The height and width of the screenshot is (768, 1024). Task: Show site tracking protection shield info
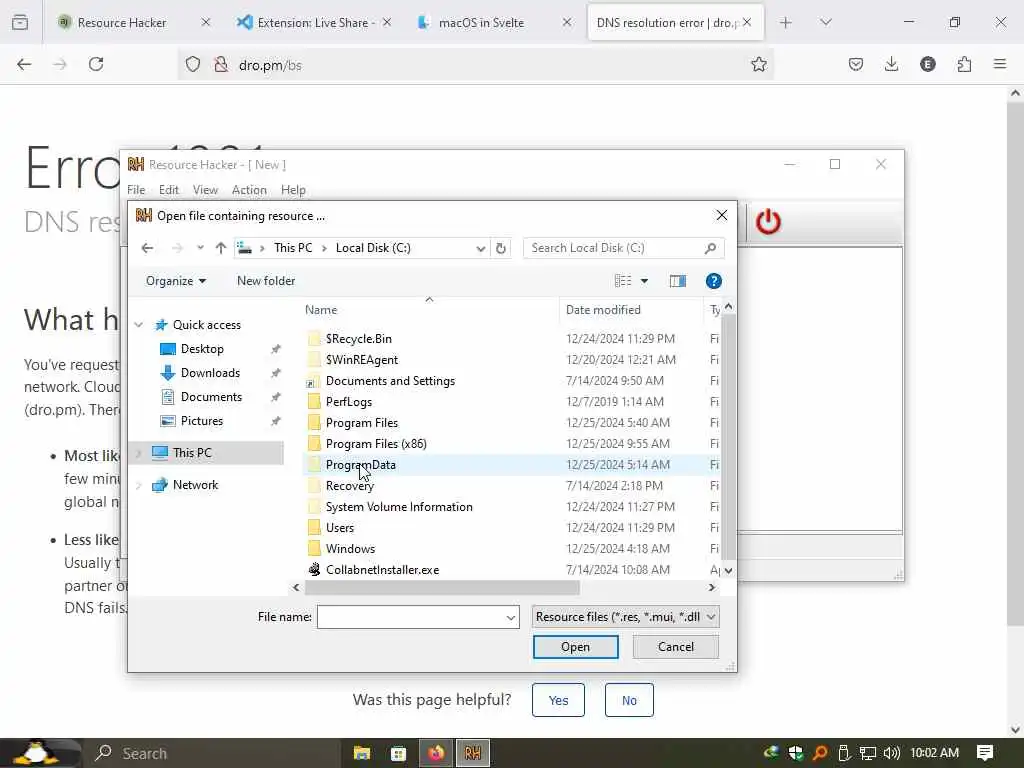point(193,64)
